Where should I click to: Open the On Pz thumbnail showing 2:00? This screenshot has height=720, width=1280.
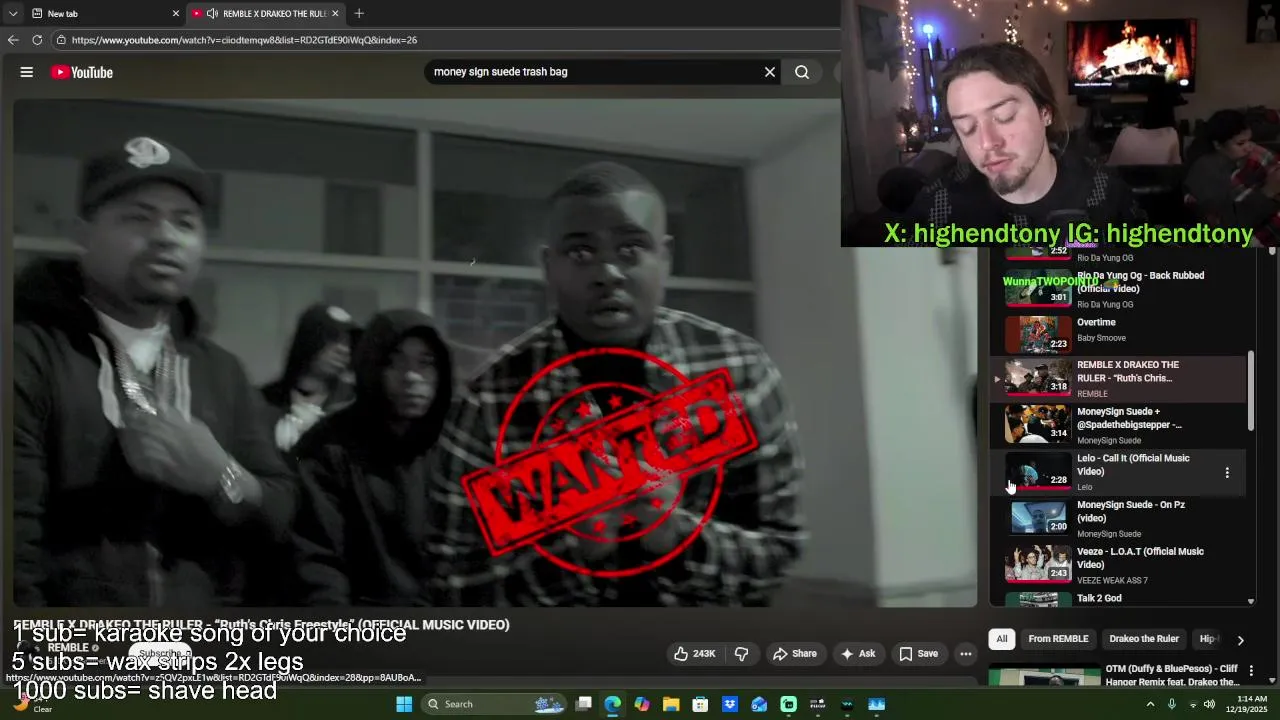pyautogui.click(x=1038, y=517)
